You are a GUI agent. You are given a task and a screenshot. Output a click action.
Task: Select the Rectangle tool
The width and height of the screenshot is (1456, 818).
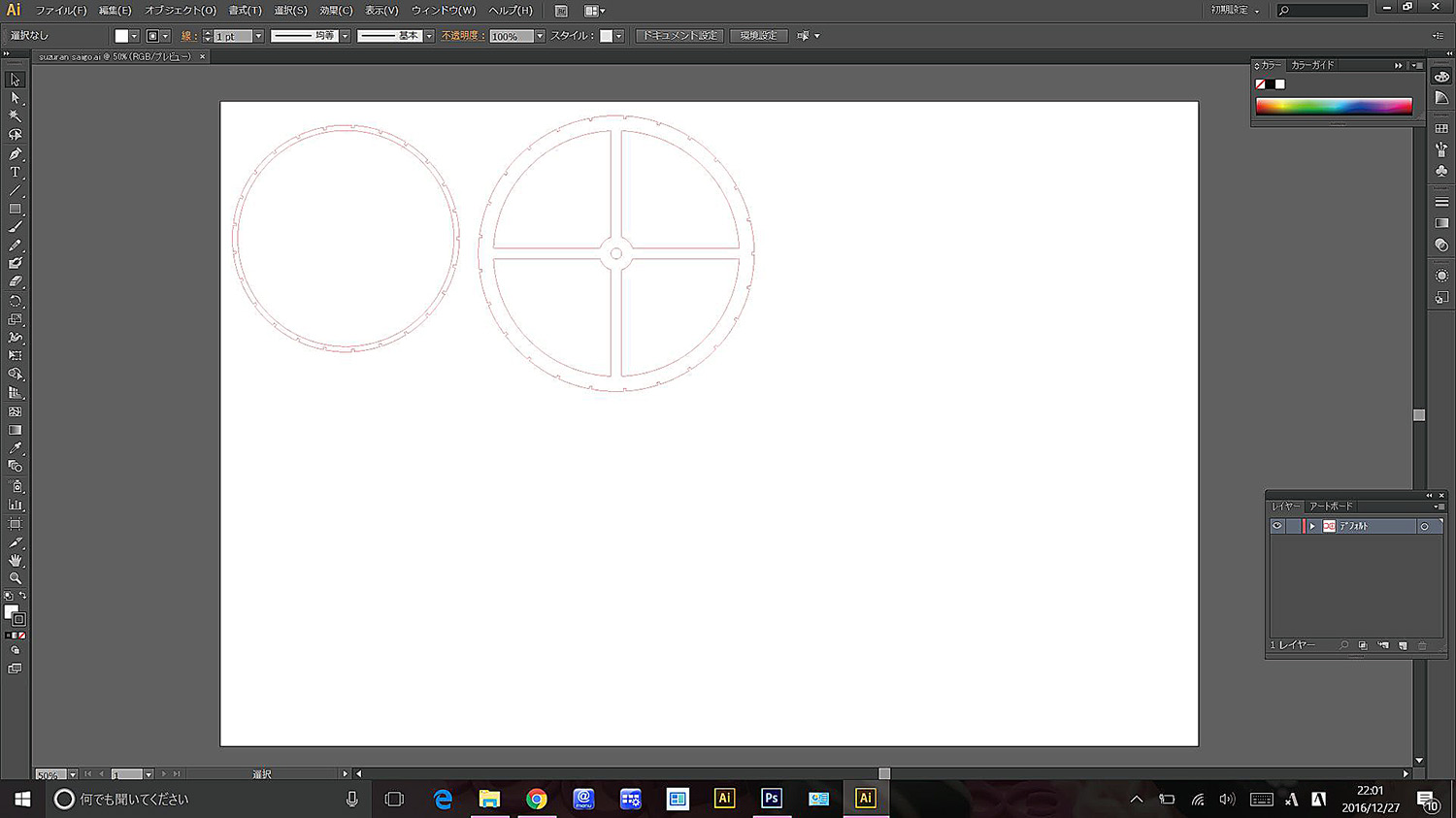(15, 209)
